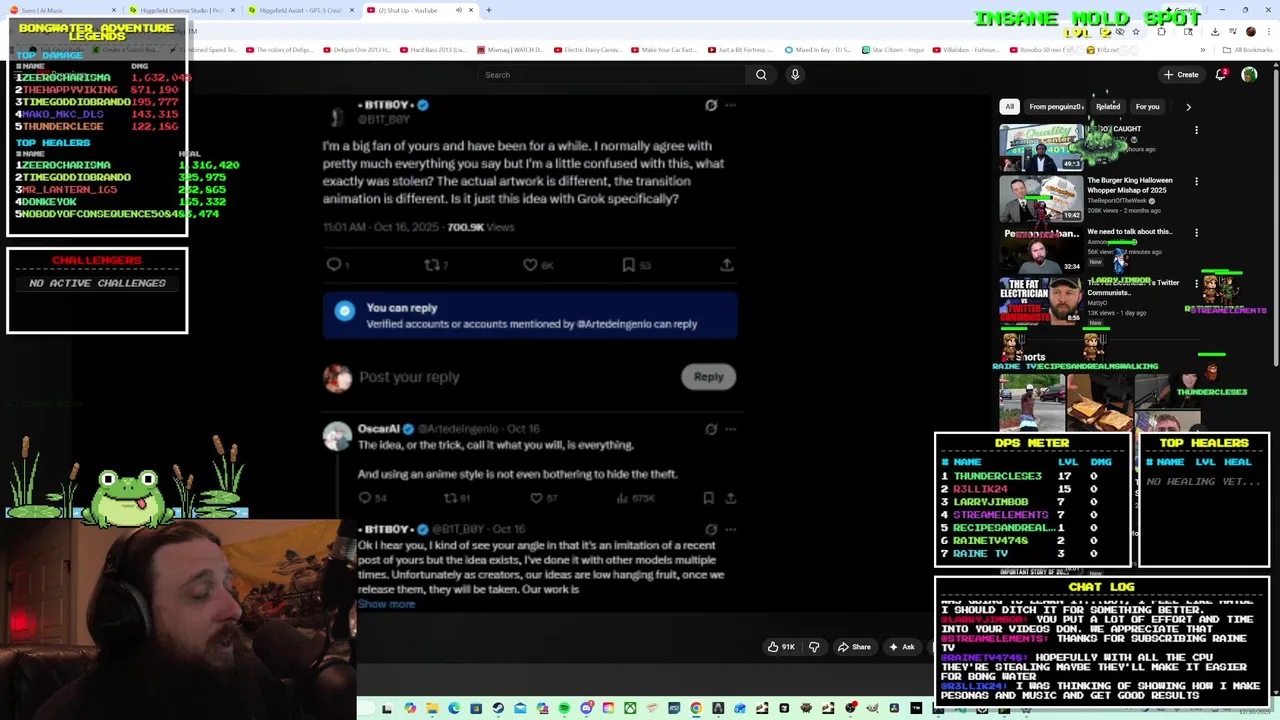
Task: Open the Twitter Communists video thumbnail
Action: tap(1041, 301)
